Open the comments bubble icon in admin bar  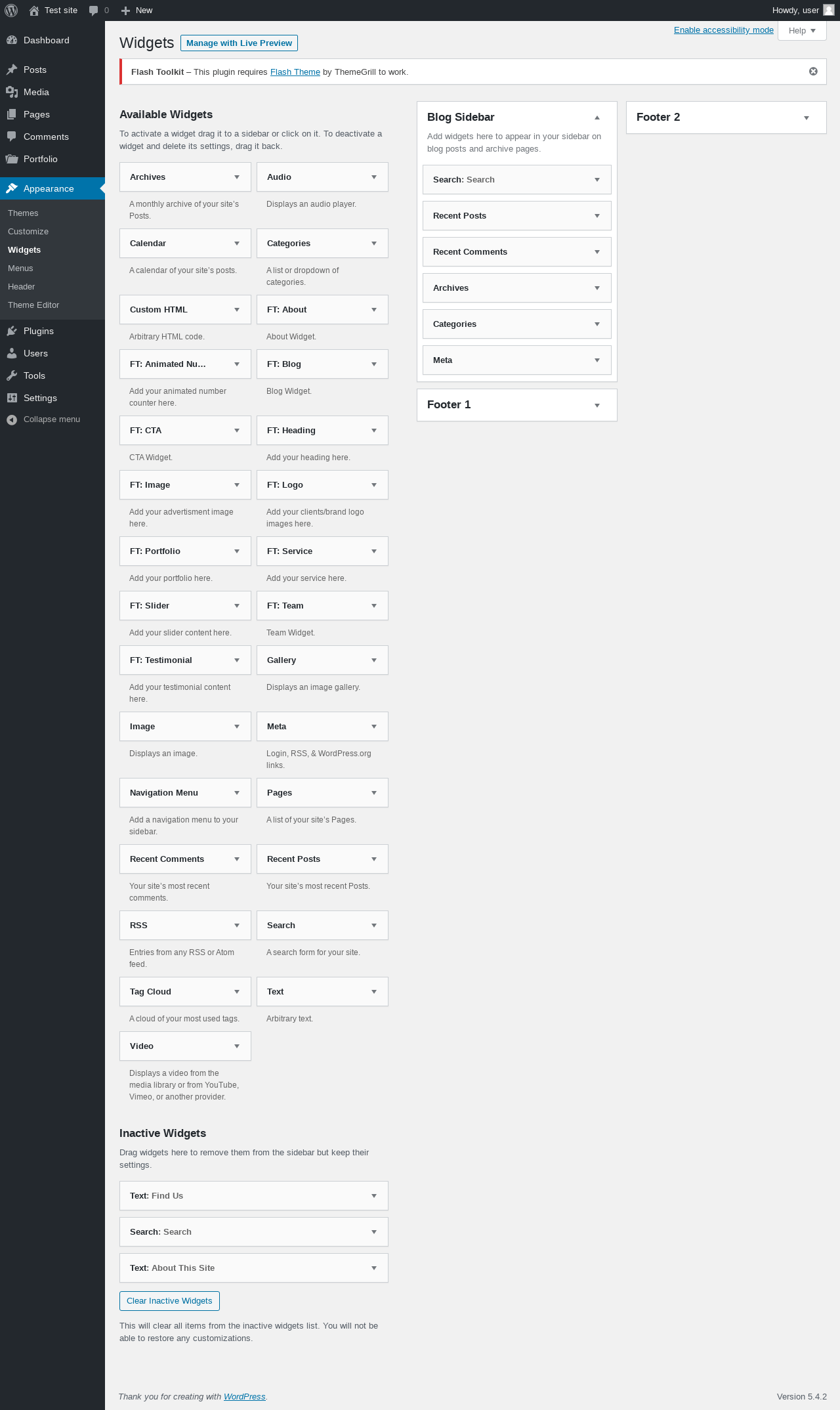point(93,11)
